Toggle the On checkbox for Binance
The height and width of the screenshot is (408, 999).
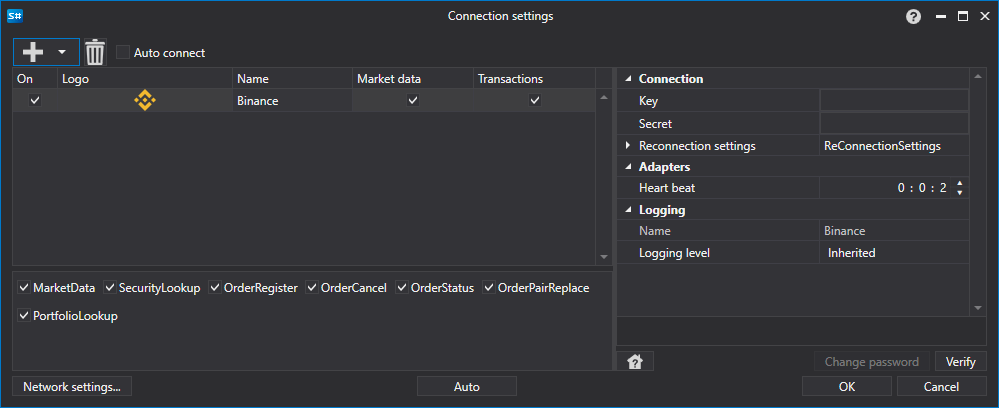[x=35, y=100]
